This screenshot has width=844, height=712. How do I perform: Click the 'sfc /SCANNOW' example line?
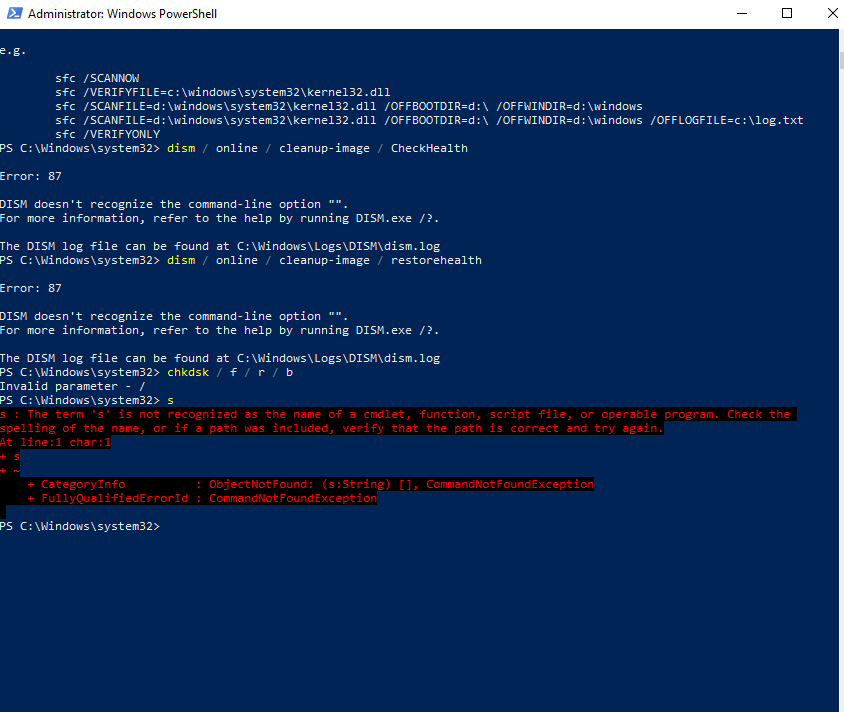[97, 78]
